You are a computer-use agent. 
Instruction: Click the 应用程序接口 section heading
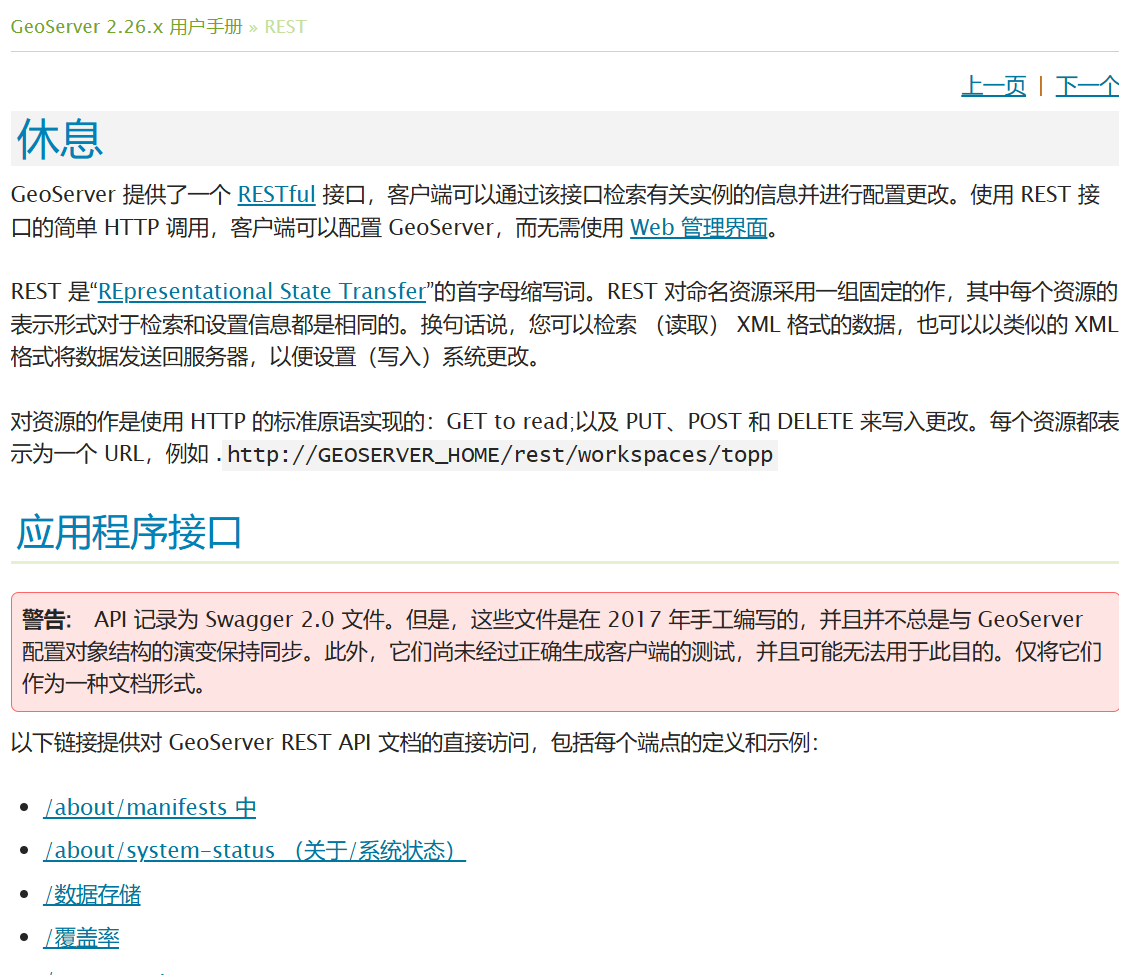[x=128, y=532]
